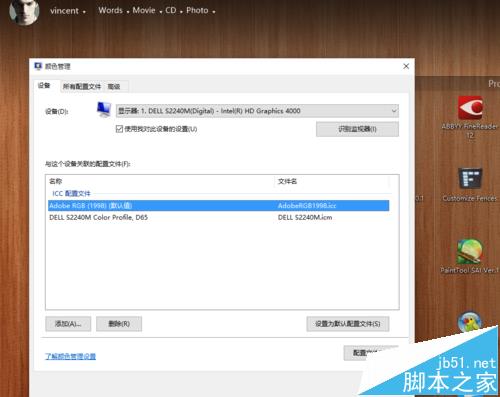Click the AdobeRGB1998.icc file name cell
Viewport: 500px width, 397px height.
point(307,206)
